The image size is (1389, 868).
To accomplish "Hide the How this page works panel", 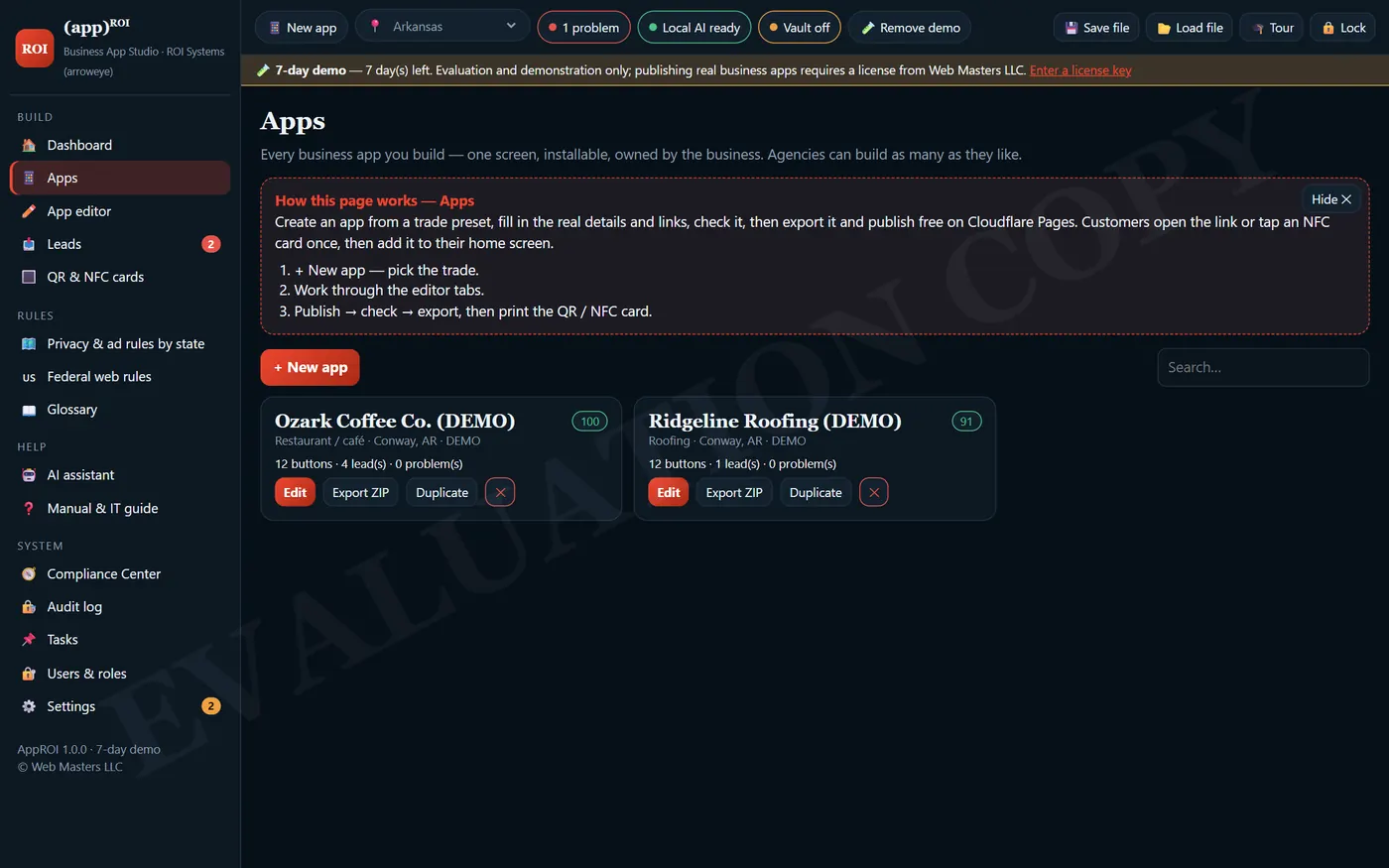I will (x=1330, y=199).
